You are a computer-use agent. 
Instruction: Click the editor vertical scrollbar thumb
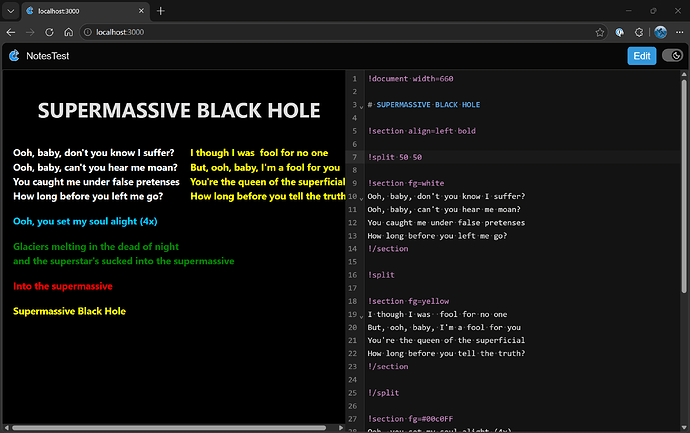684,187
